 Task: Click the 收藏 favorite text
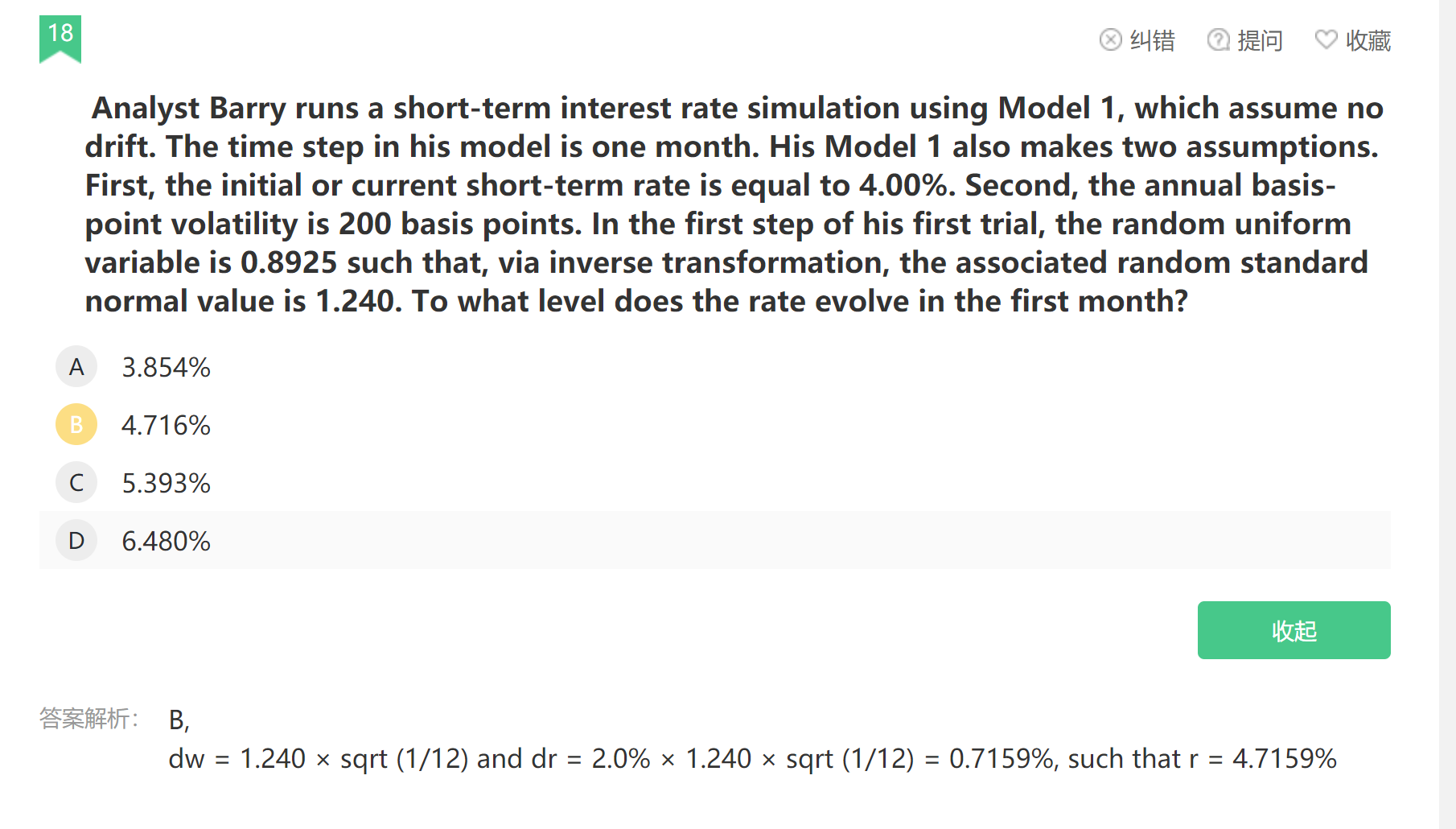(x=1368, y=40)
